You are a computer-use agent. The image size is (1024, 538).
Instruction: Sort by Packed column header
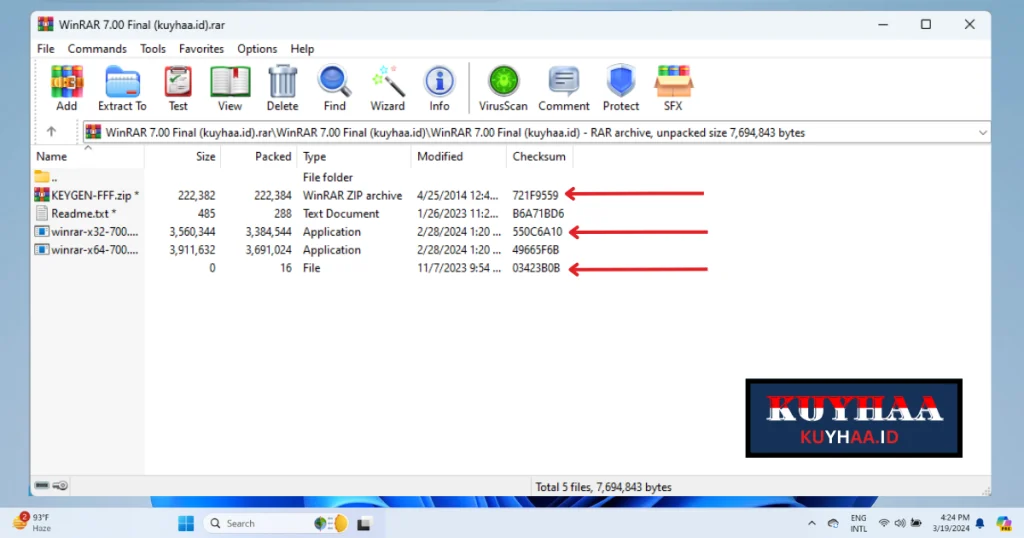click(259, 157)
